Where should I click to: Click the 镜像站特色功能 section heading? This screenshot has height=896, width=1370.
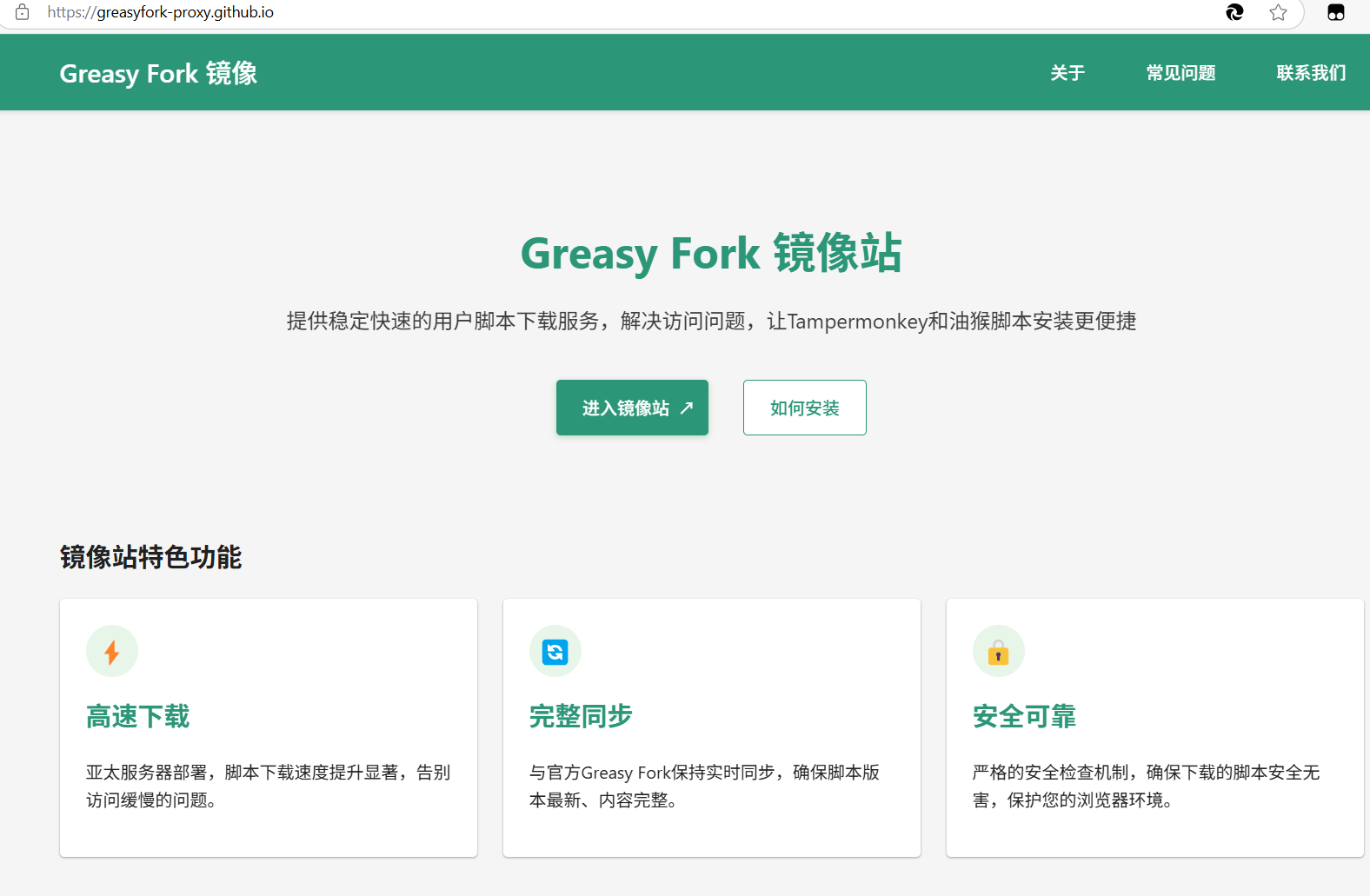pyautogui.click(x=150, y=557)
